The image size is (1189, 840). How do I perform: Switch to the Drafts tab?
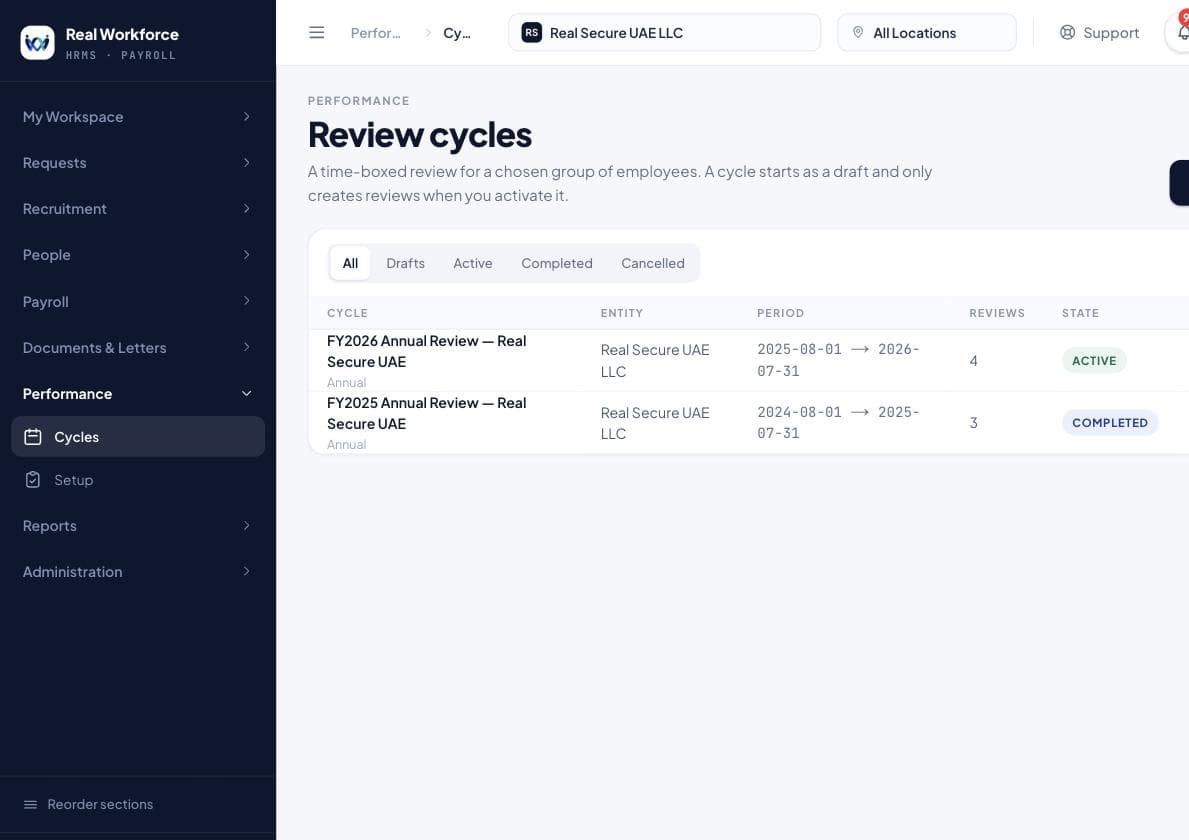pos(406,263)
